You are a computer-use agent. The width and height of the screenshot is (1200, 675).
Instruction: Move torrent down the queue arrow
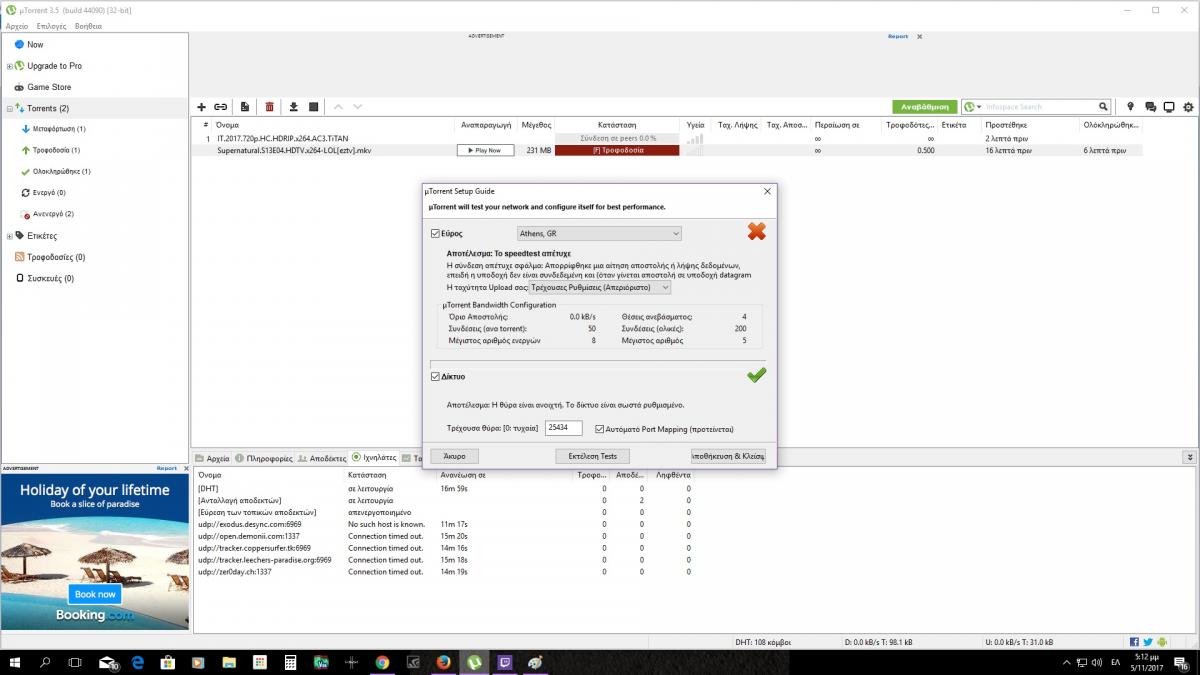pos(357,107)
